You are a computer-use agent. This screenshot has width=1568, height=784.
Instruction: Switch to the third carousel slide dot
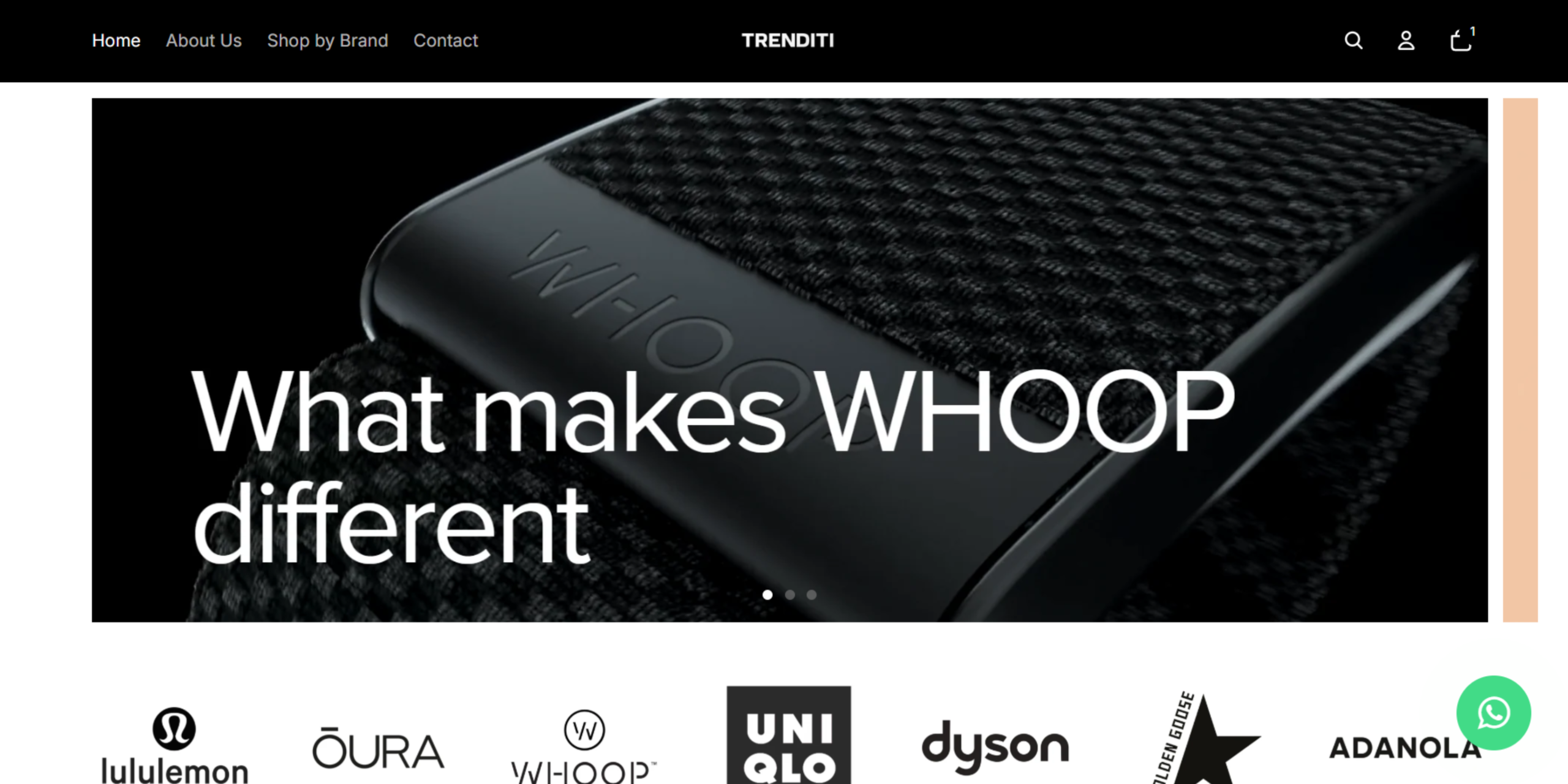click(x=812, y=595)
